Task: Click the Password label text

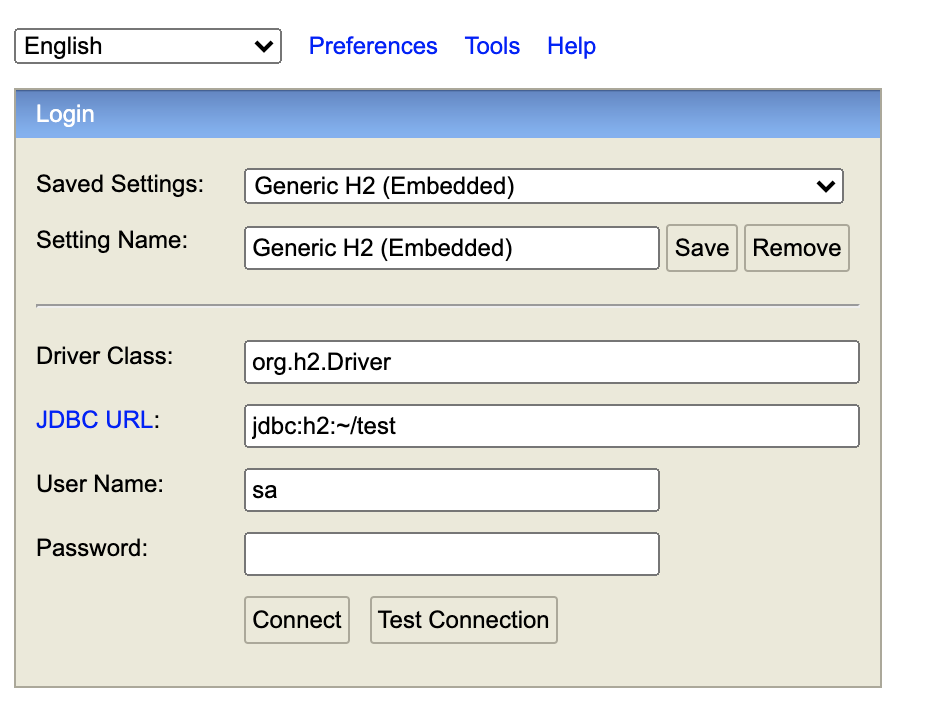Action: [x=92, y=548]
